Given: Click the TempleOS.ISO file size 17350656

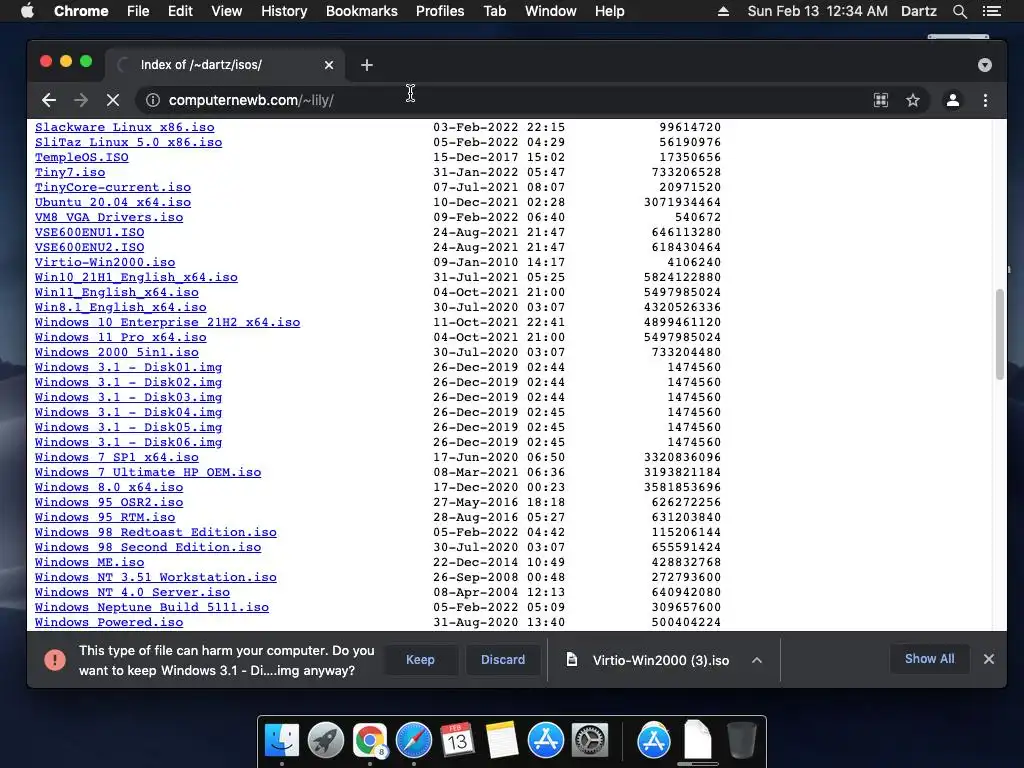Looking at the screenshot, I should click(x=690, y=157).
